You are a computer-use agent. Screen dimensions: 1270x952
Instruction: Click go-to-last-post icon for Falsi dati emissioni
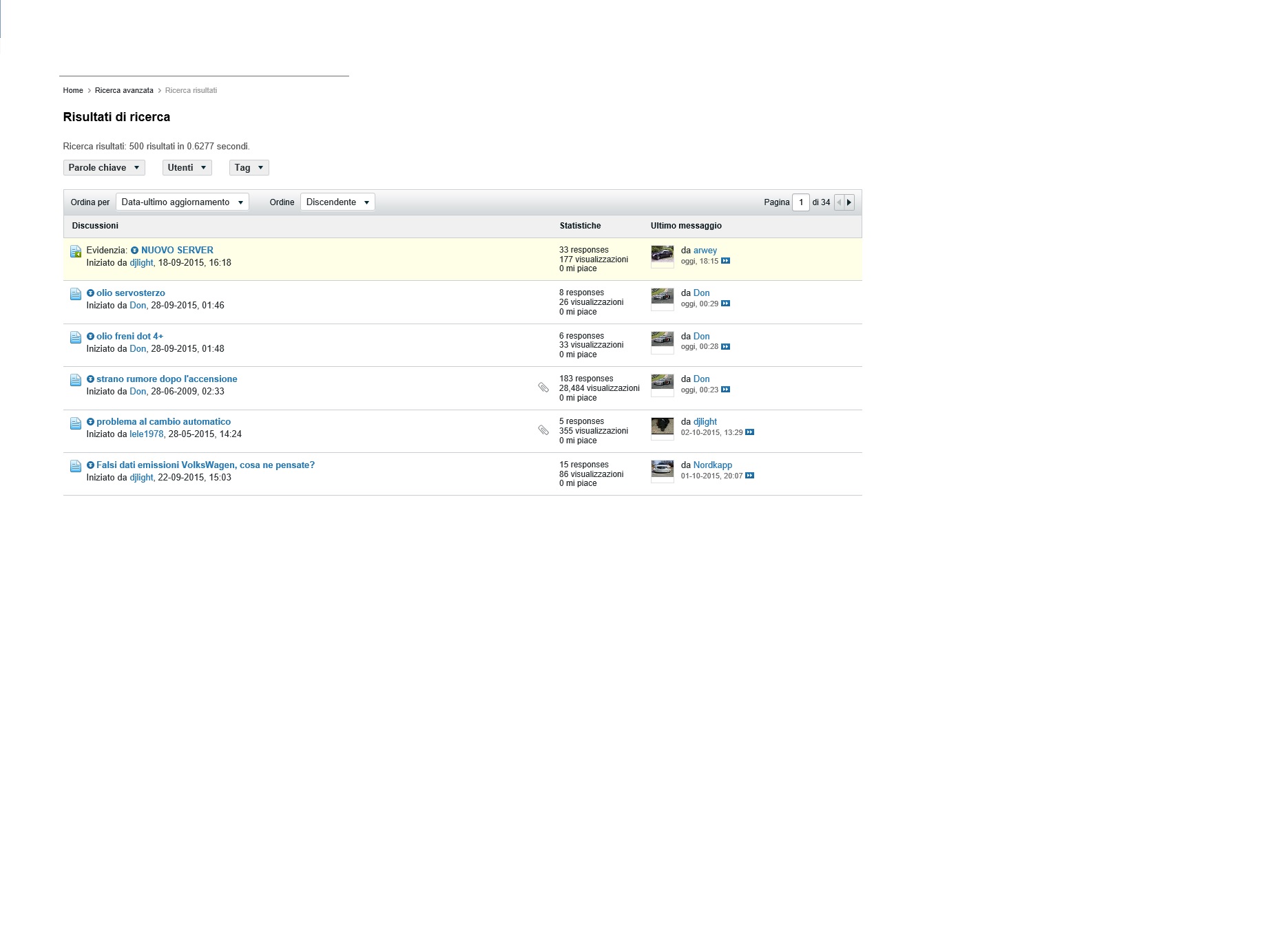749,476
